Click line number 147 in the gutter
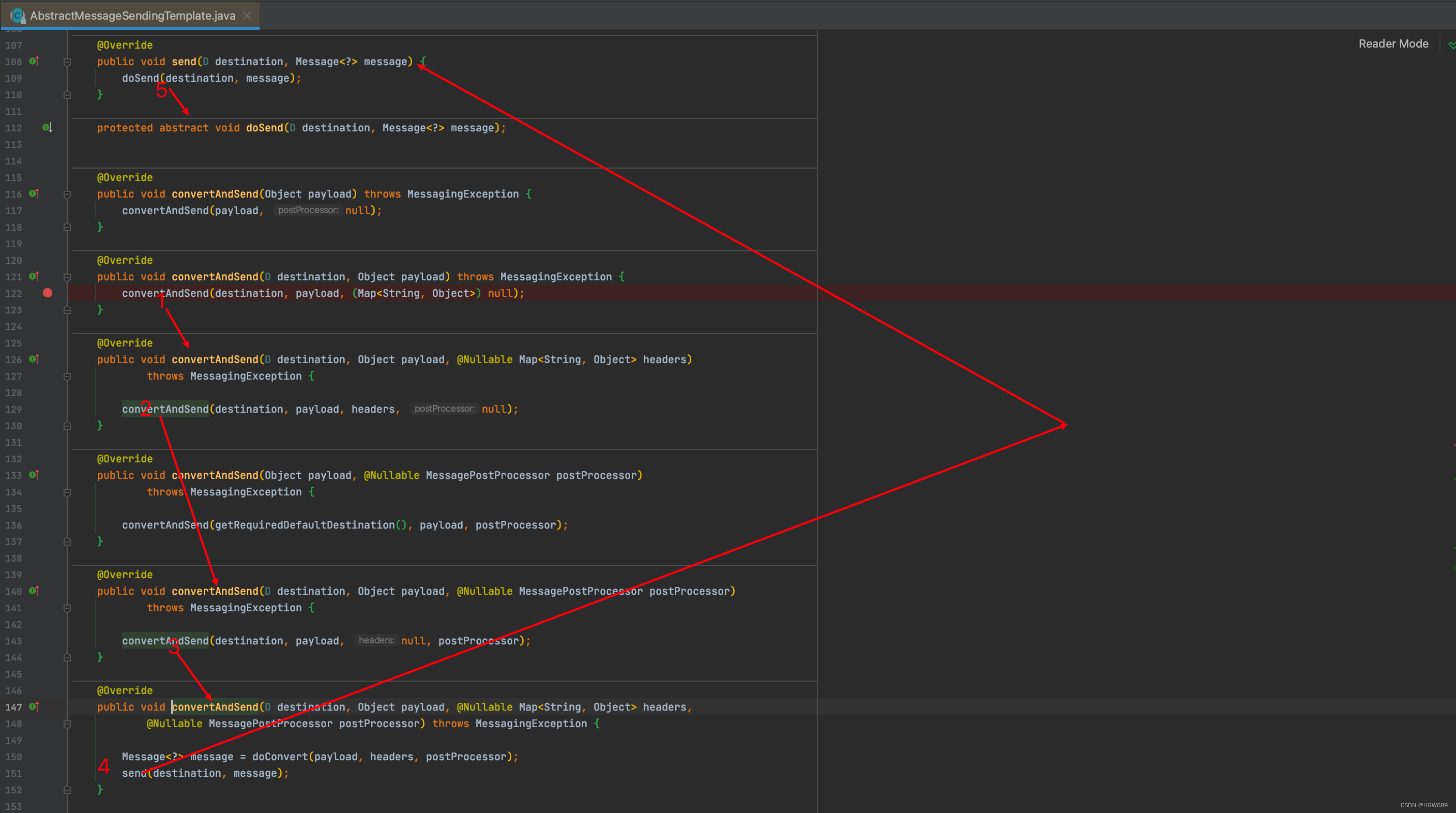Screen dimensions: 1456x813 tap(13, 707)
